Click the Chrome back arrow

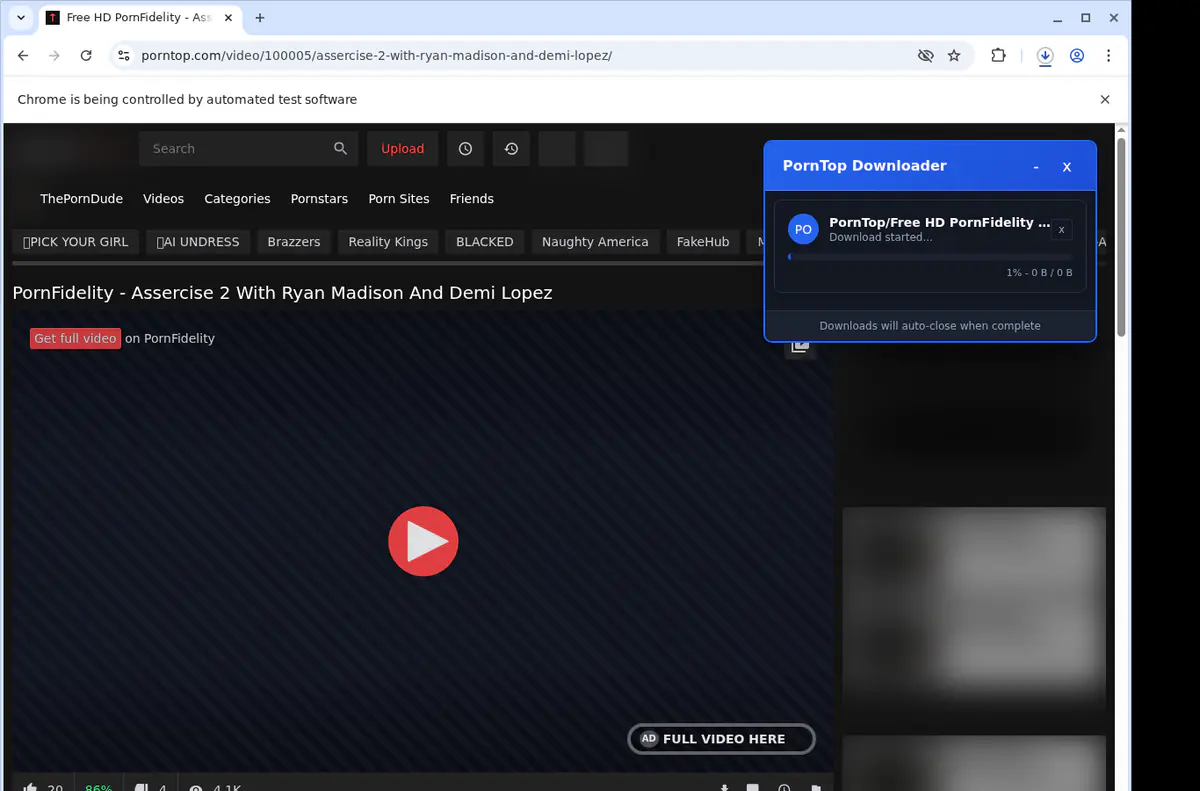23,56
